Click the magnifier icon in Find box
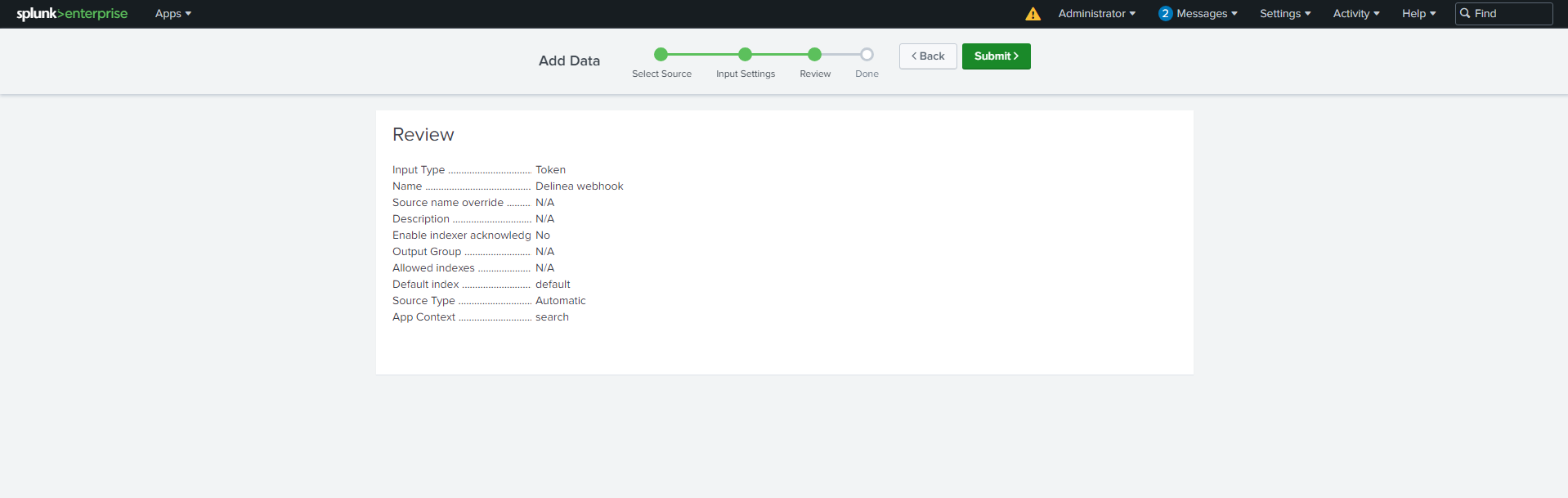Viewport: 1568px width, 498px height. pos(1465,14)
